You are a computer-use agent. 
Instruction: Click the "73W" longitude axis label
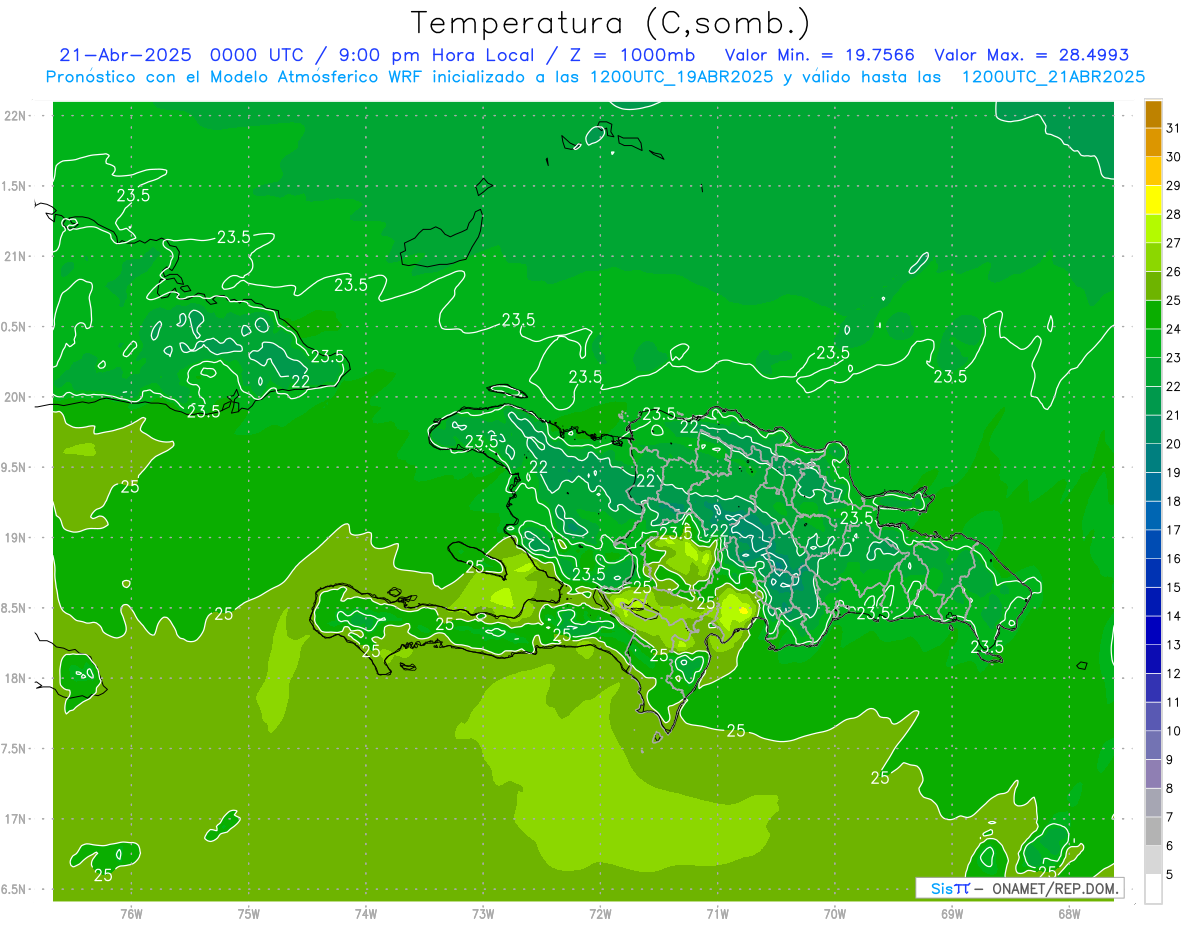coord(483,913)
